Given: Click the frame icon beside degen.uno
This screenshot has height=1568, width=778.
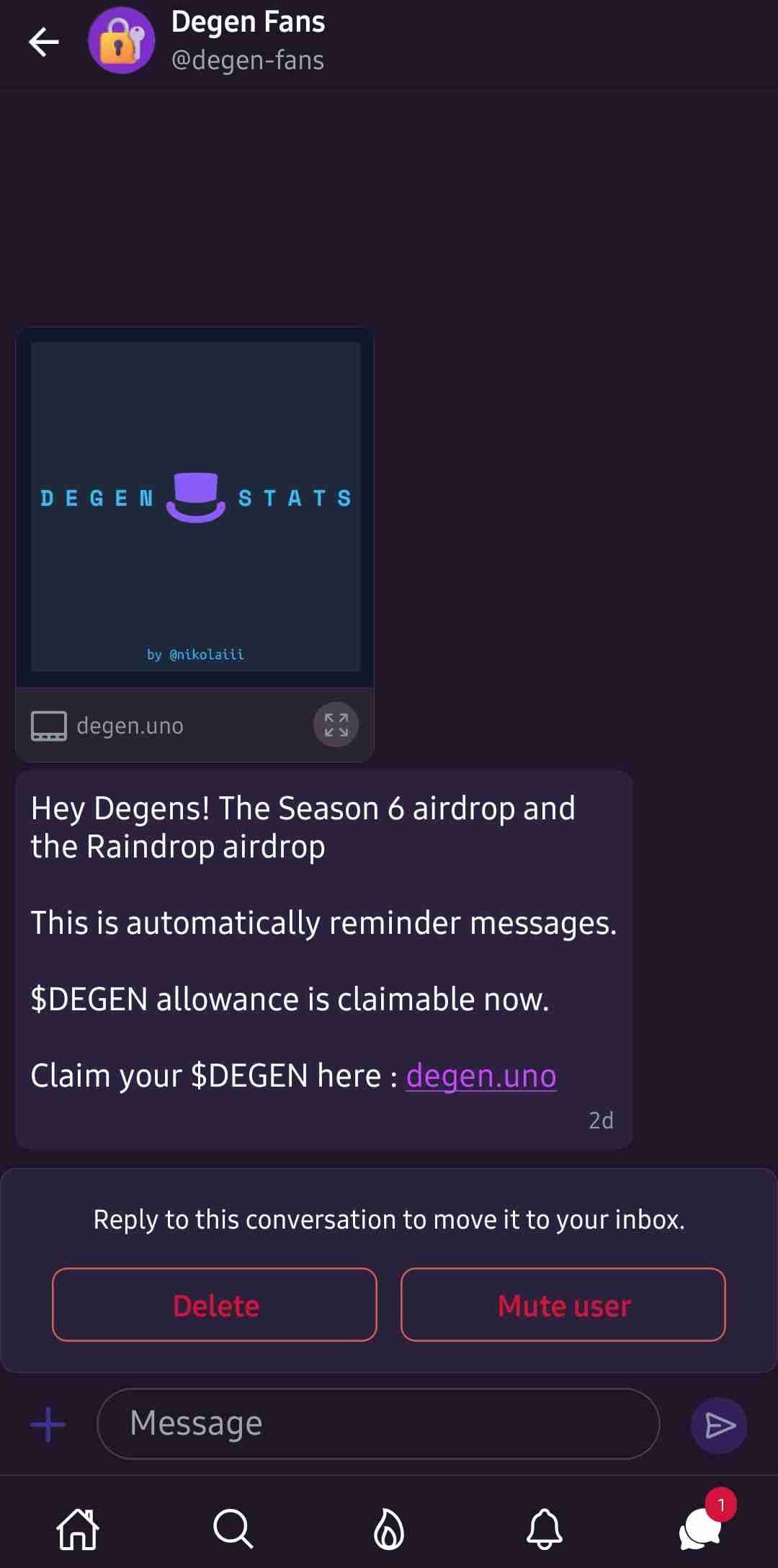Looking at the screenshot, I should (49, 726).
